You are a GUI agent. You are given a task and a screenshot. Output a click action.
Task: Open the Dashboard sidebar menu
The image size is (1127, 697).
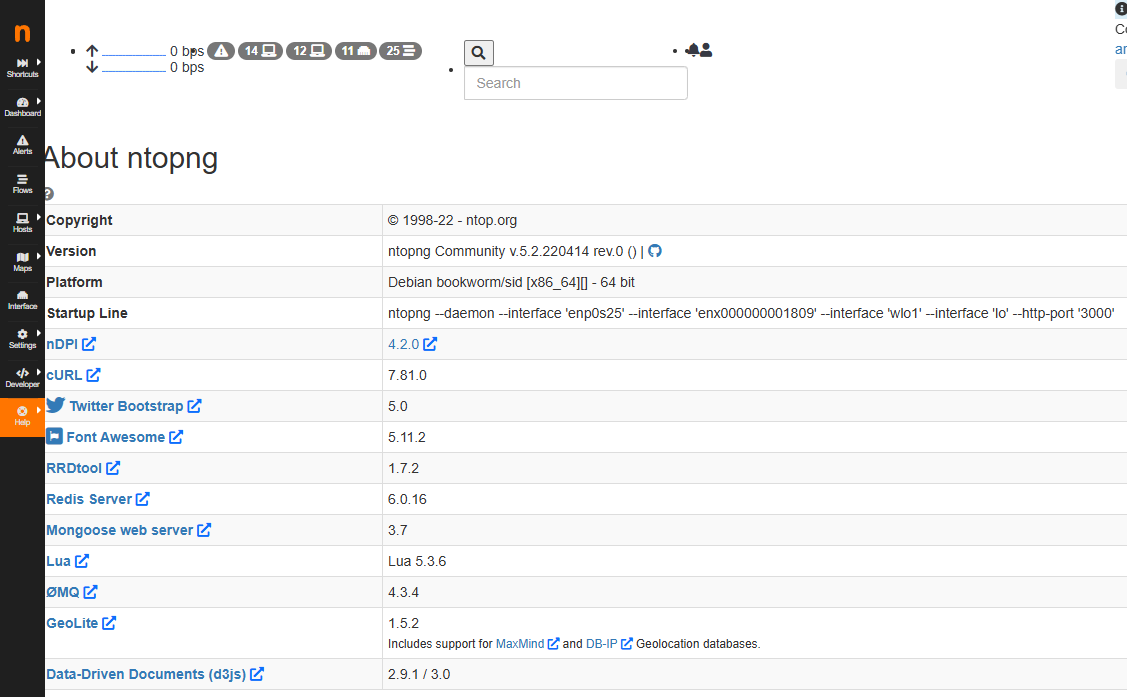[22, 106]
